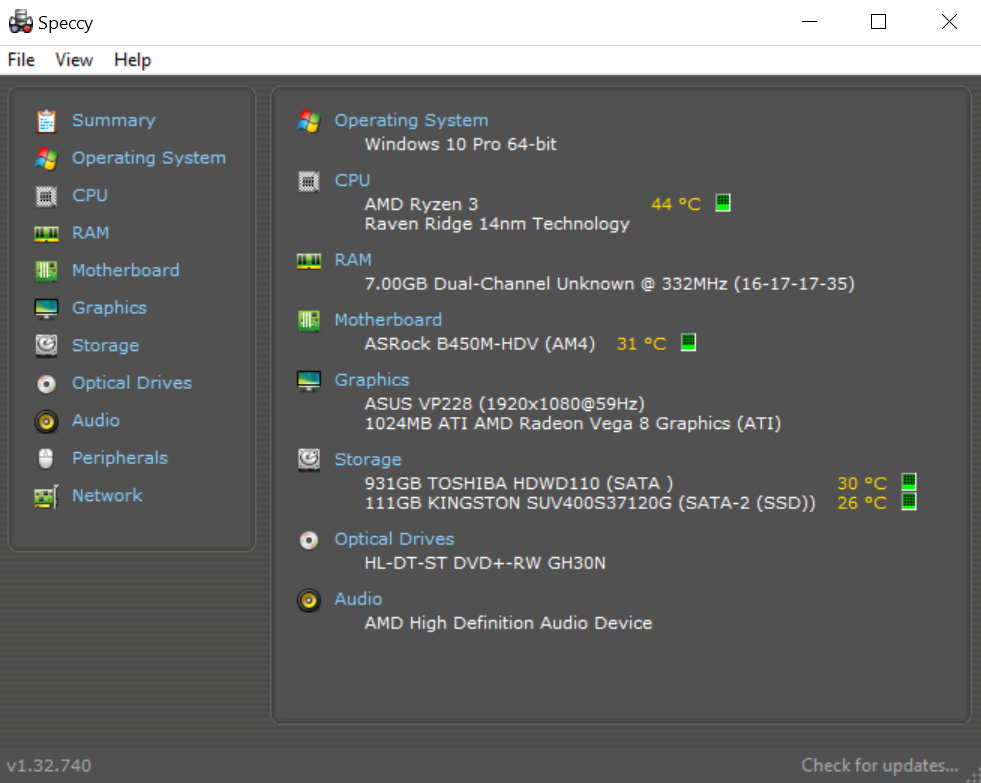Click the ASUS VP228 monitor entry

[x=504, y=403]
